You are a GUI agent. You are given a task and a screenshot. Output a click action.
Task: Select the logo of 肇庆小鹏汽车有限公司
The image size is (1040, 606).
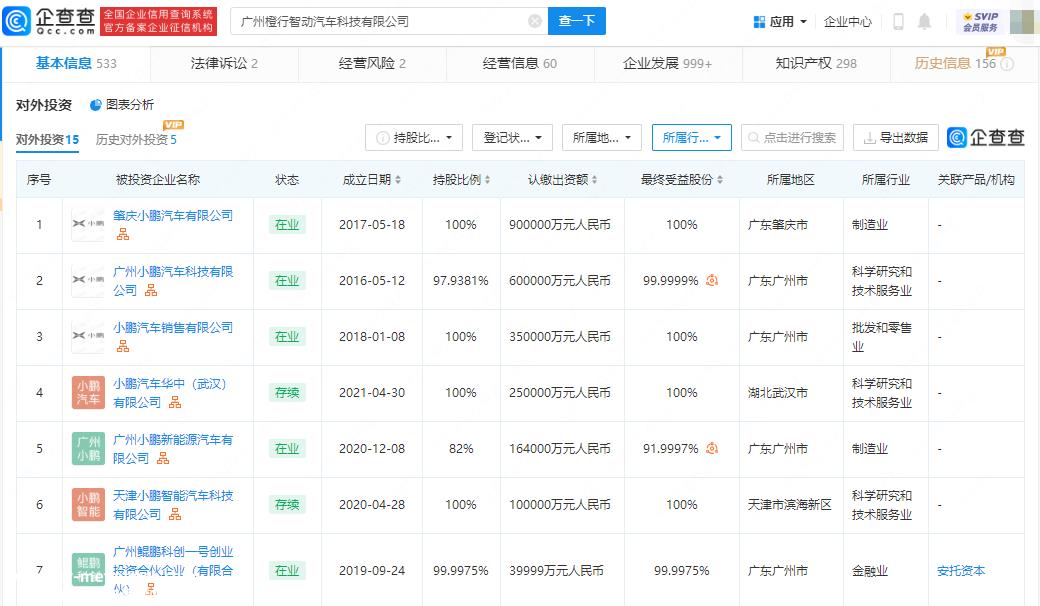[88, 224]
